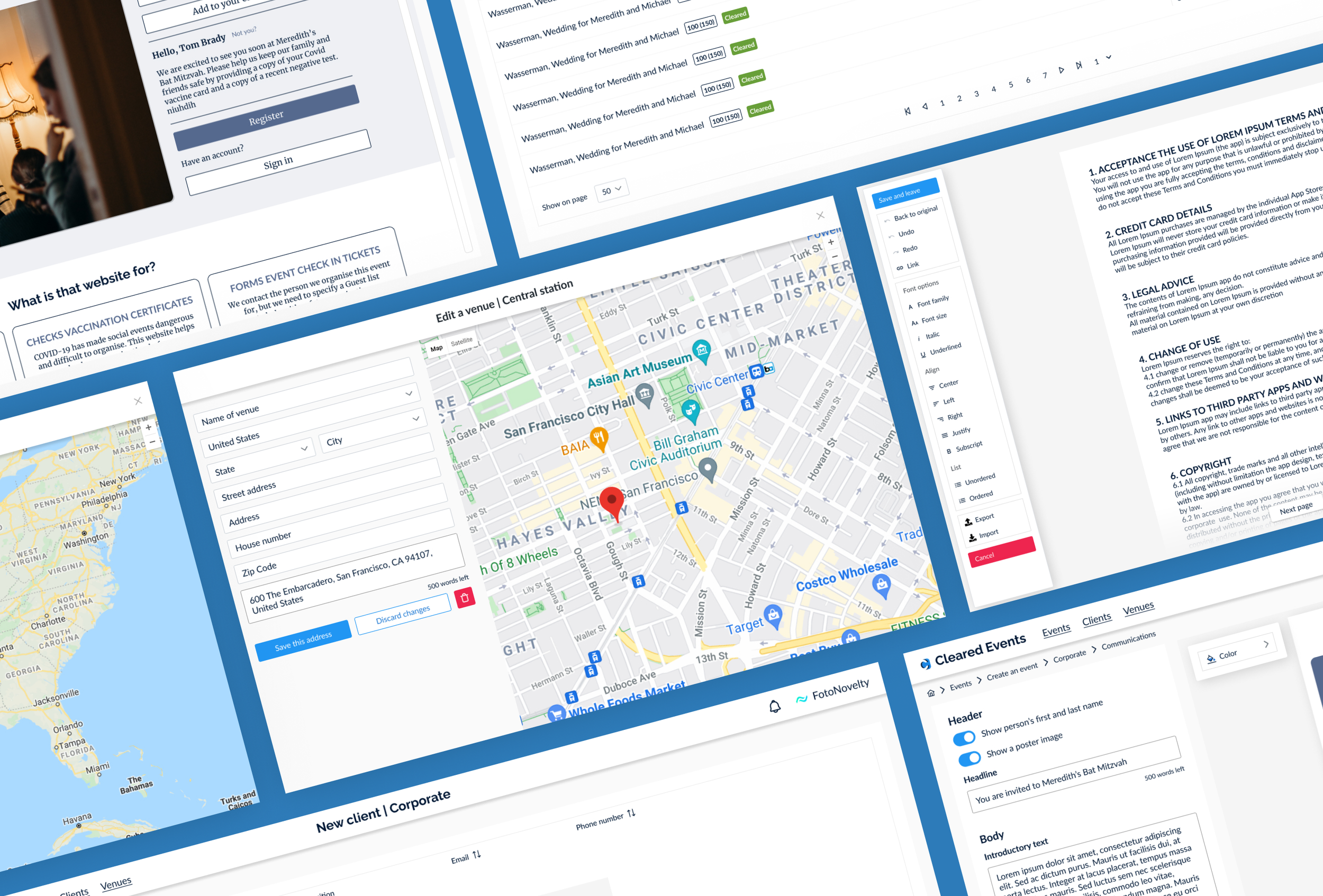
Task: Sort by the Email column arrows
Action: 476,854
